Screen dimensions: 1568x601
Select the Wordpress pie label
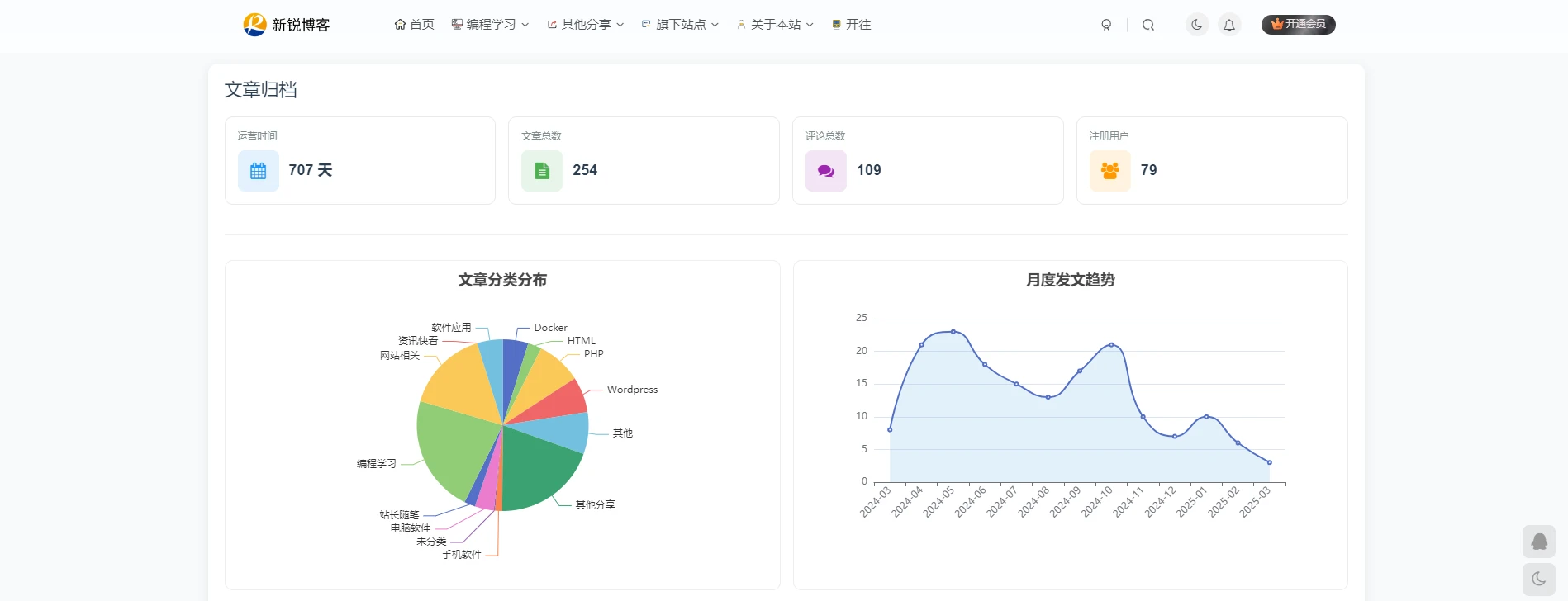point(632,390)
